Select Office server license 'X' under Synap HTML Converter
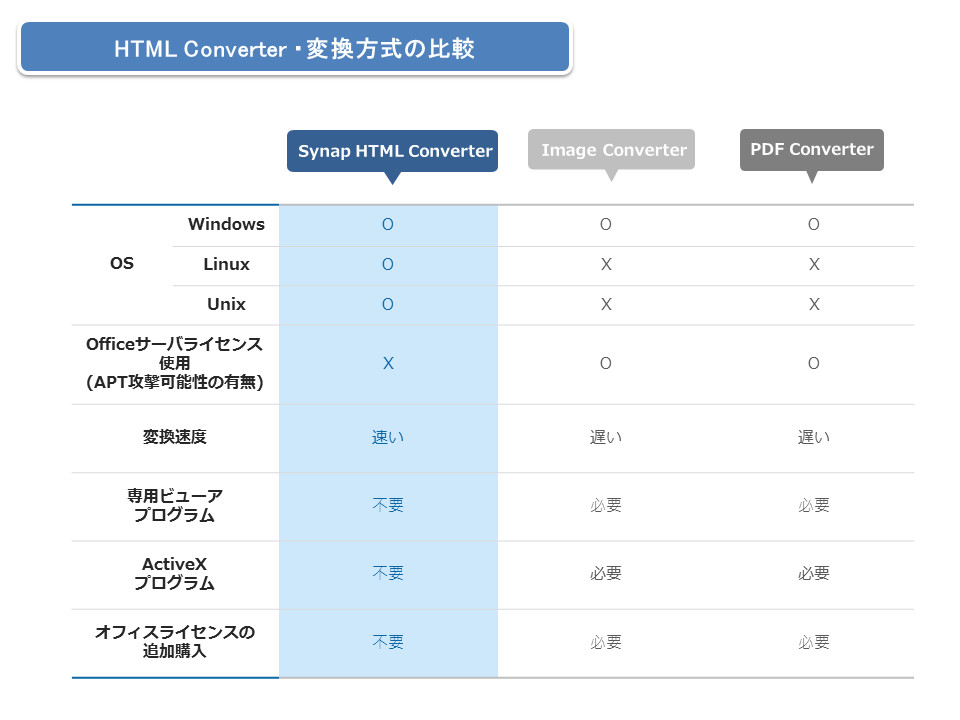The image size is (960, 720). tap(388, 363)
